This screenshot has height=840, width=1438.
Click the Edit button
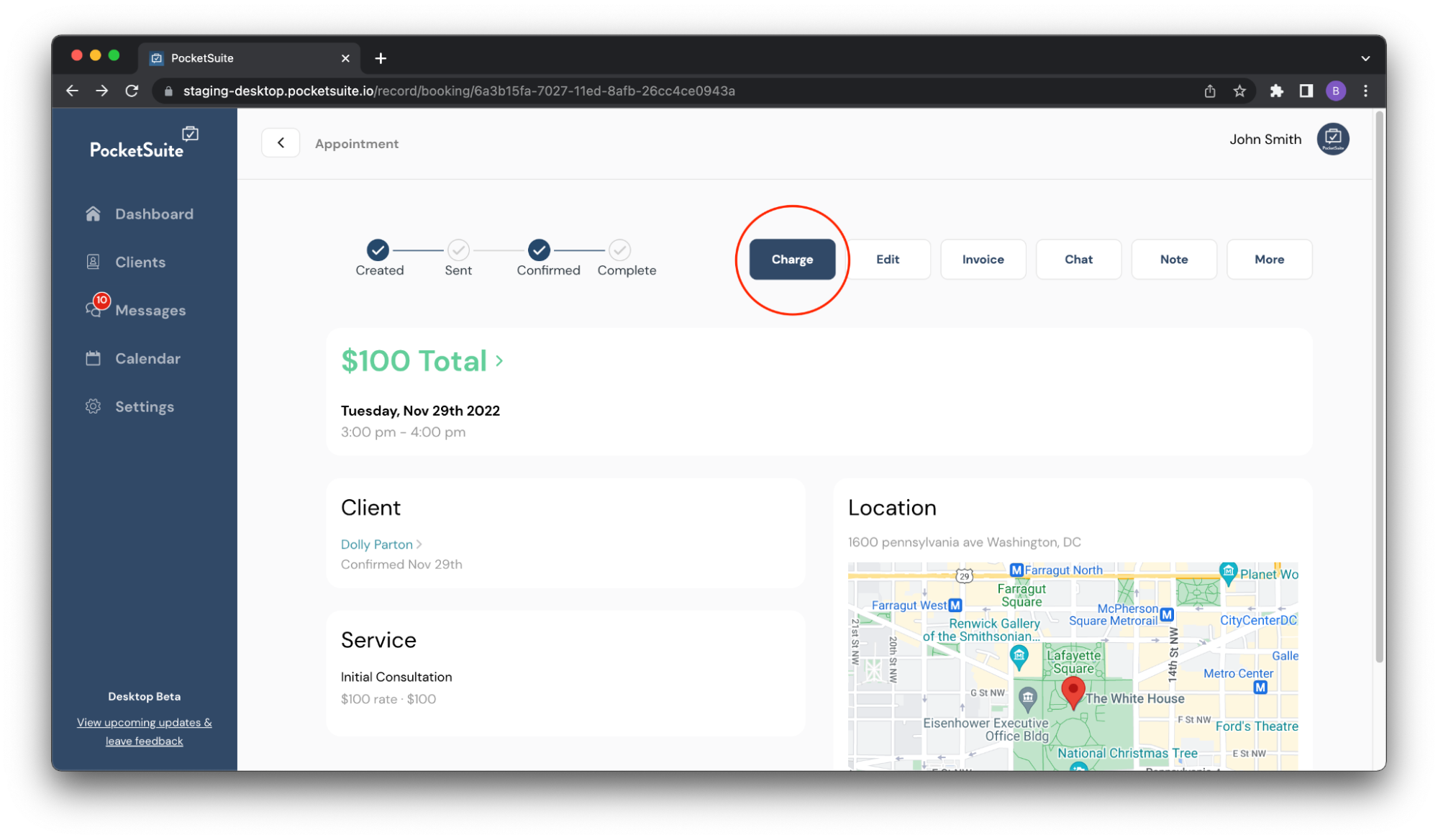[x=887, y=259]
